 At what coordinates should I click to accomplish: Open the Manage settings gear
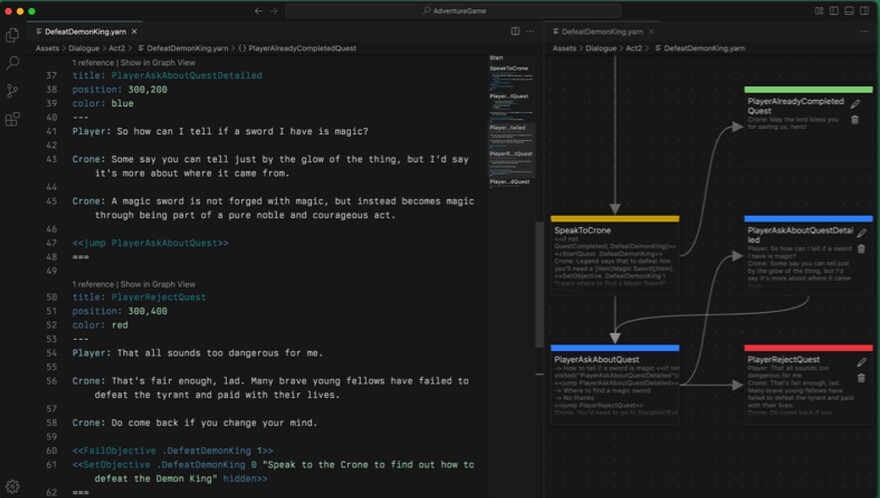click(12, 486)
